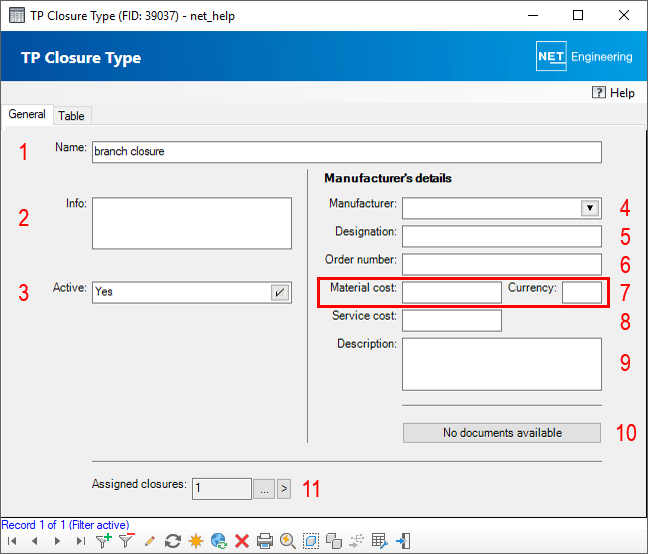Screen dimensions: 648x554
Task: Click the add filter funnel icon
Action: [103, 540]
